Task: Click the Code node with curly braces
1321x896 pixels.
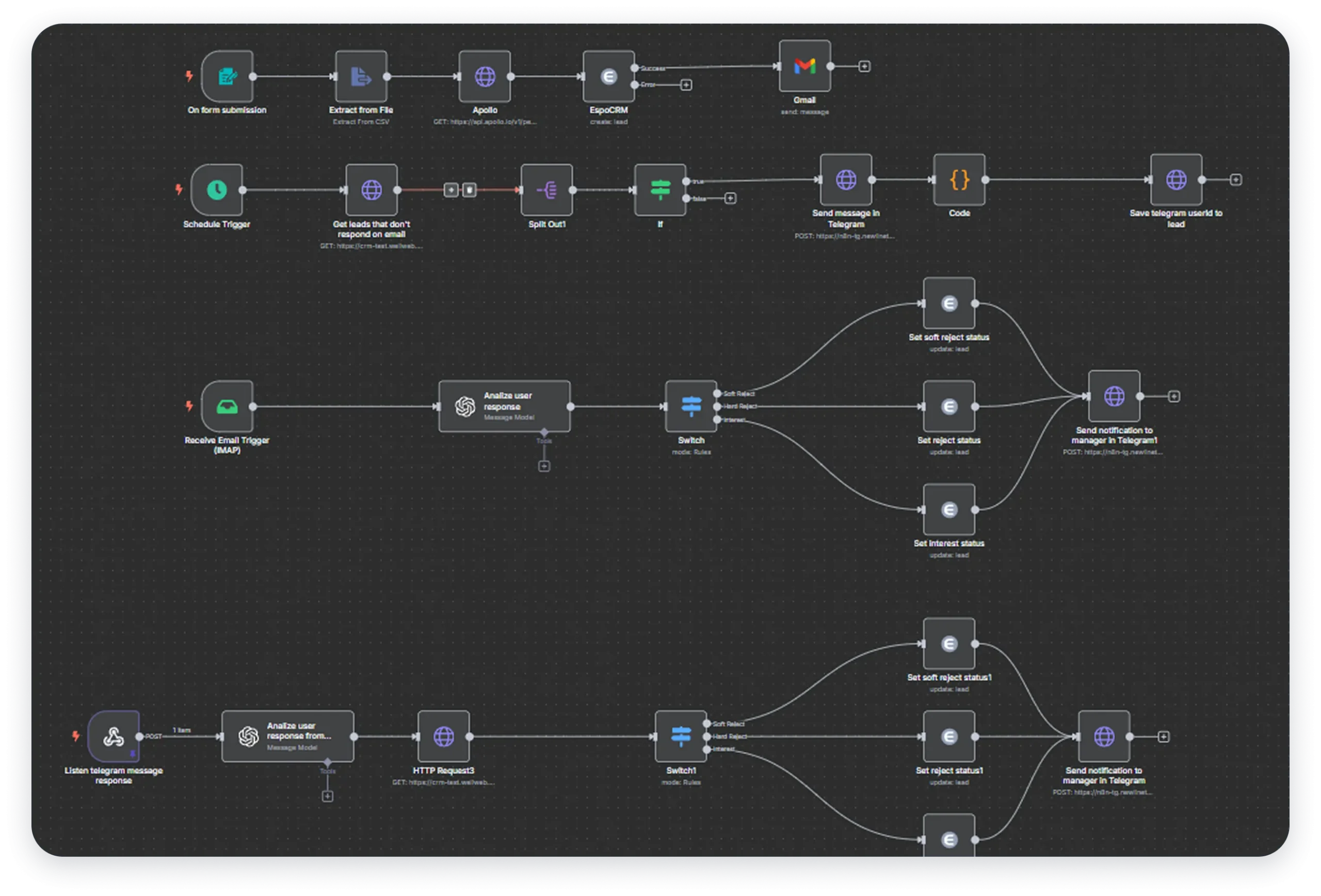Action: 959,180
